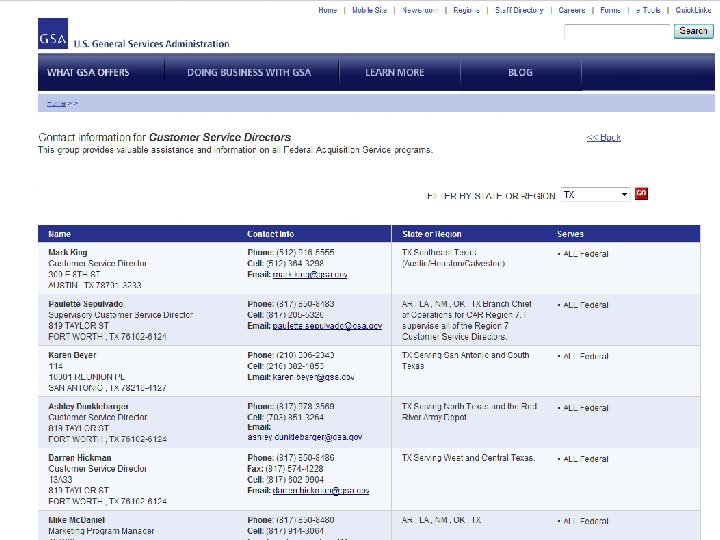Open the LEARN MORE menu

(394, 72)
